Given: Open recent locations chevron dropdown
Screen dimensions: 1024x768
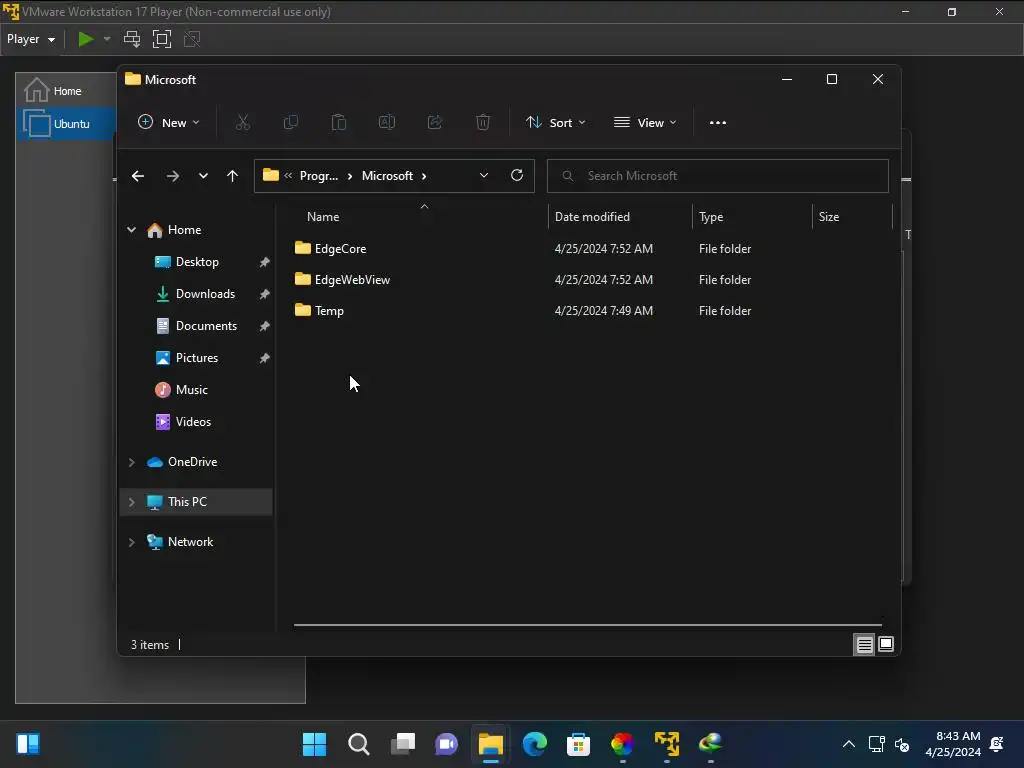Looking at the screenshot, I should tap(203, 176).
